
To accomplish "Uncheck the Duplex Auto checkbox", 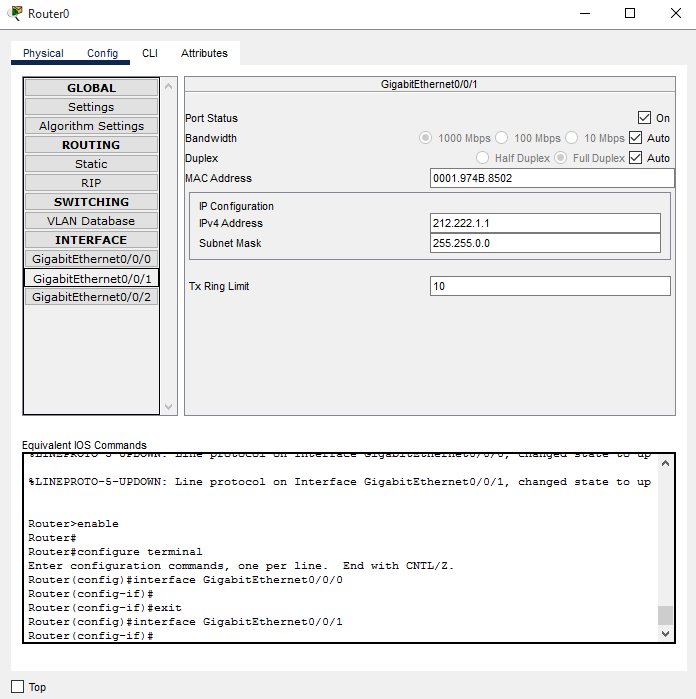I will click(x=635, y=158).
